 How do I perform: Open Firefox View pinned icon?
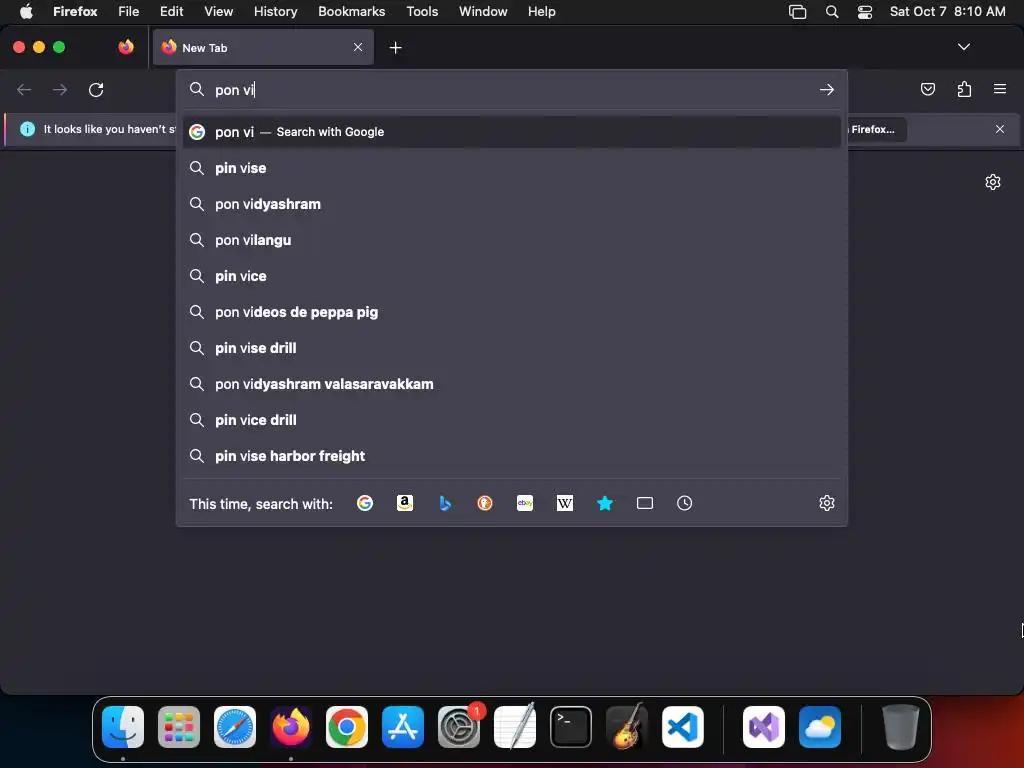click(x=126, y=47)
